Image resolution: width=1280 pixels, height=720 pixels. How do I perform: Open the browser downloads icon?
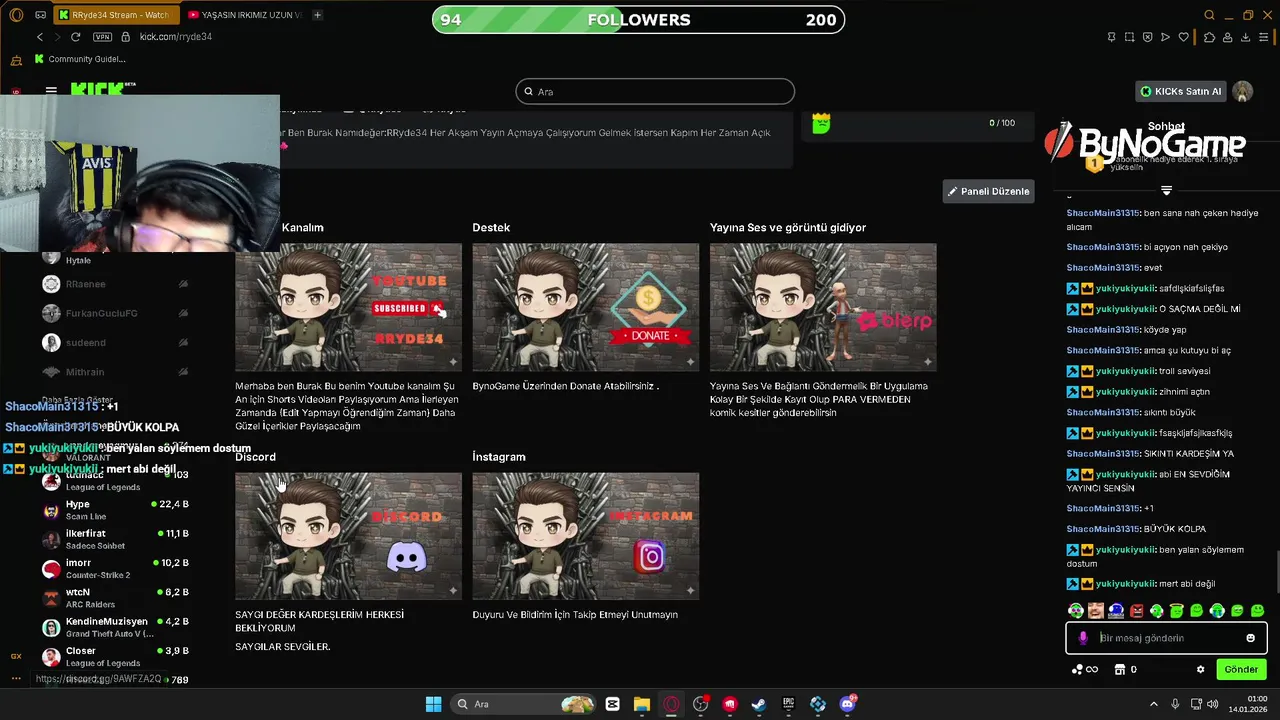tap(1246, 37)
